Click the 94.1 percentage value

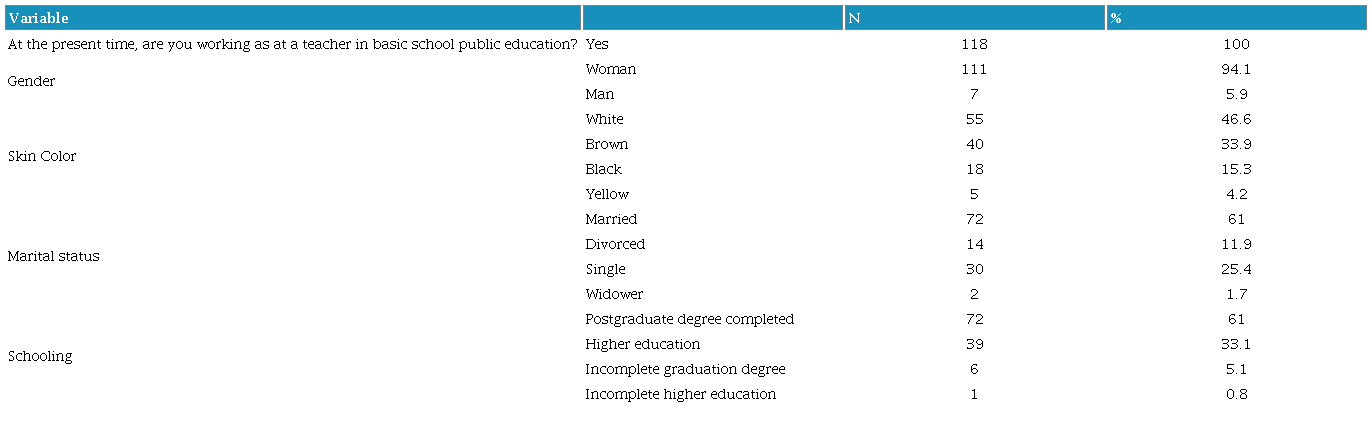coord(1236,70)
